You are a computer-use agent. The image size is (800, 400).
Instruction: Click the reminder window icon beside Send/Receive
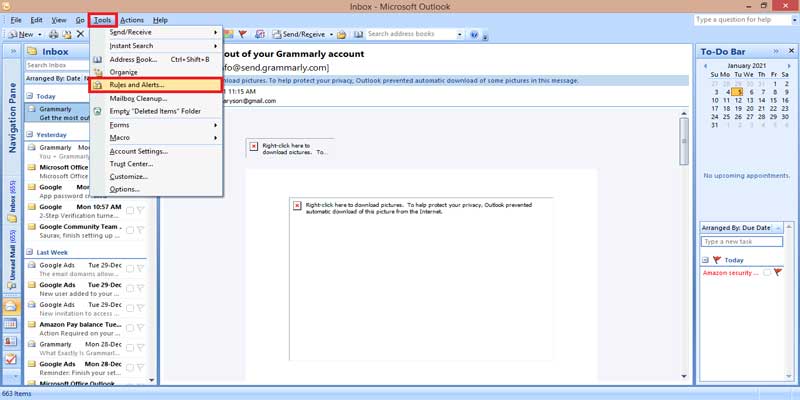(260, 34)
